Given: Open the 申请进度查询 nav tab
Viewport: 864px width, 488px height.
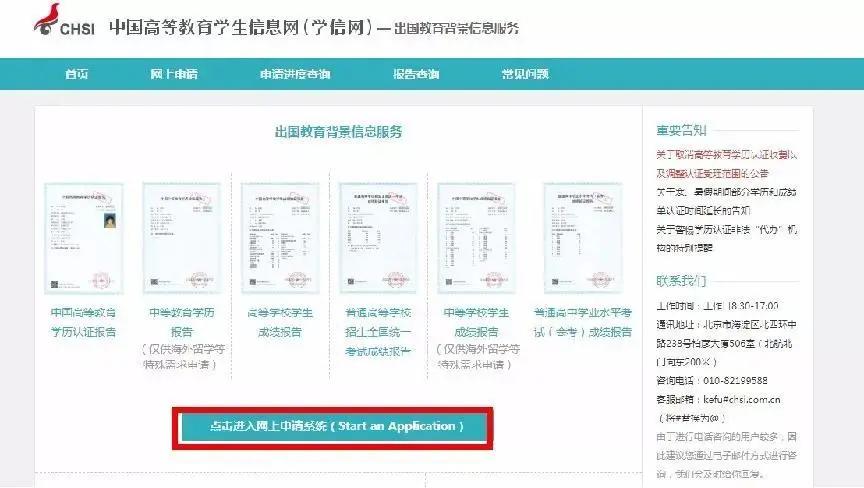Looking at the screenshot, I should pos(295,74).
